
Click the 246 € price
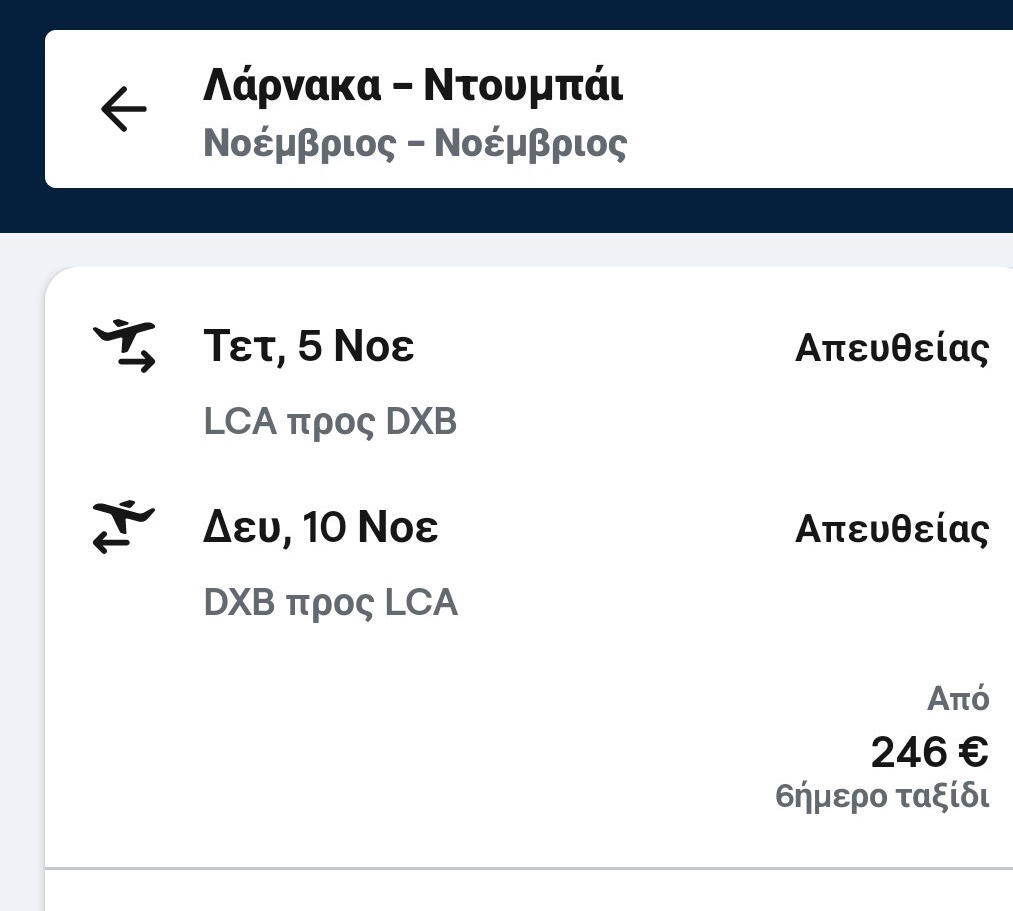coord(929,752)
